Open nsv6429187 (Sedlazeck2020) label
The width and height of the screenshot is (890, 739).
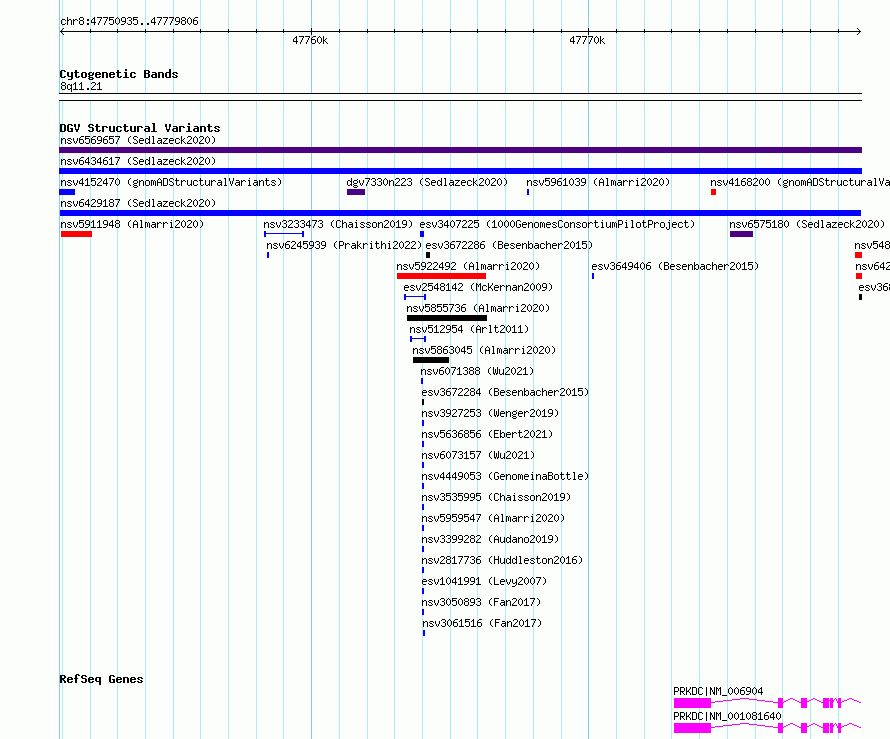[138, 203]
